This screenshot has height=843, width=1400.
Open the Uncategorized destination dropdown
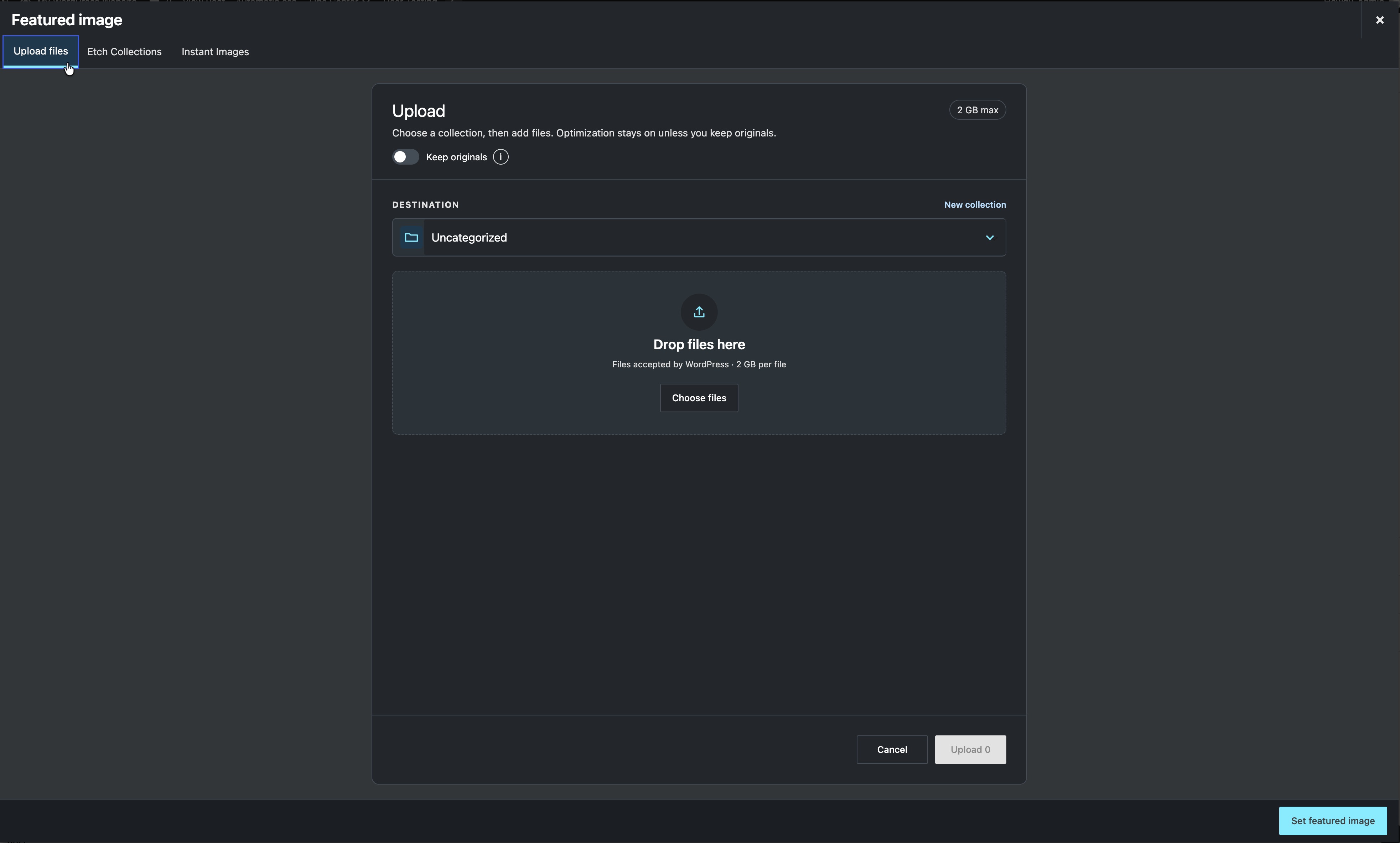[x=699, y=237]
